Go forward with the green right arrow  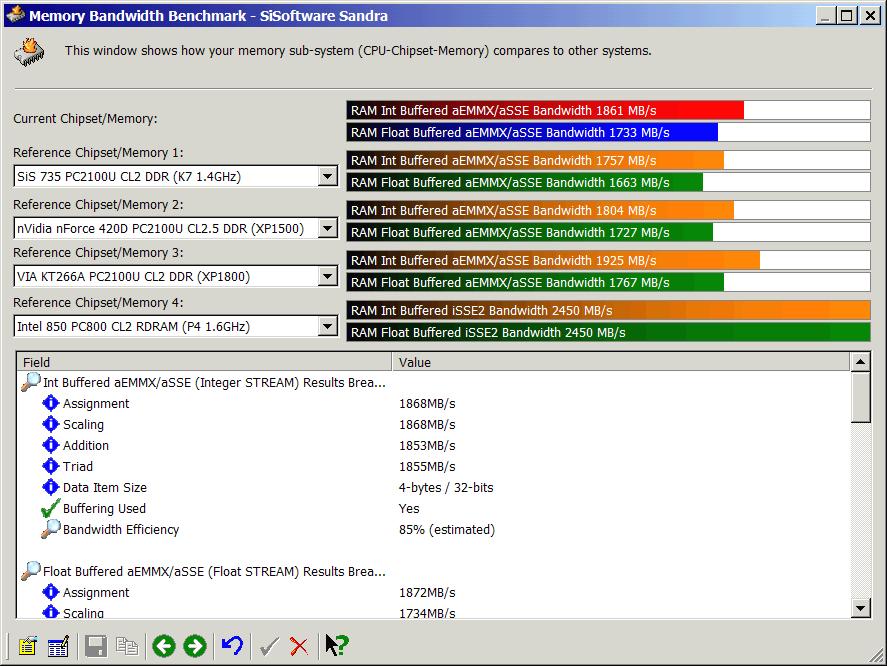click(x=195, y=646)
